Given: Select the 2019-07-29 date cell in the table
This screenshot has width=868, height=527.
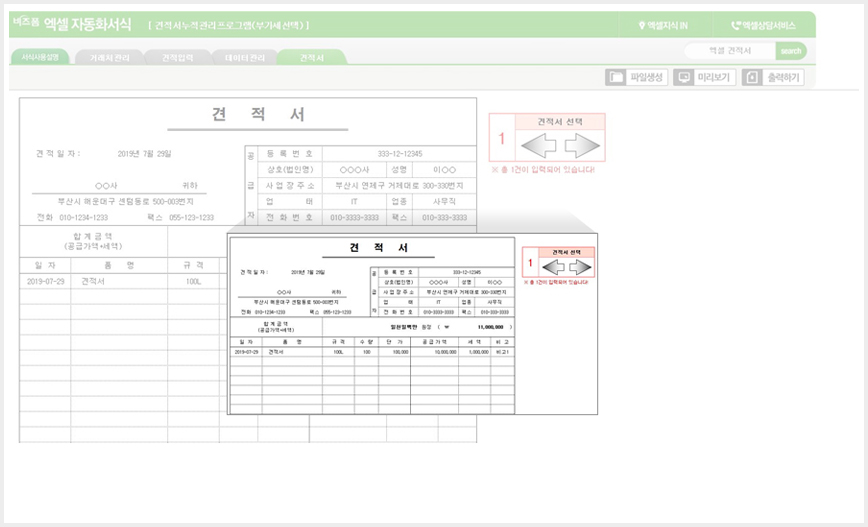Looking at the screenshot, I should click(x=45, y=281).
